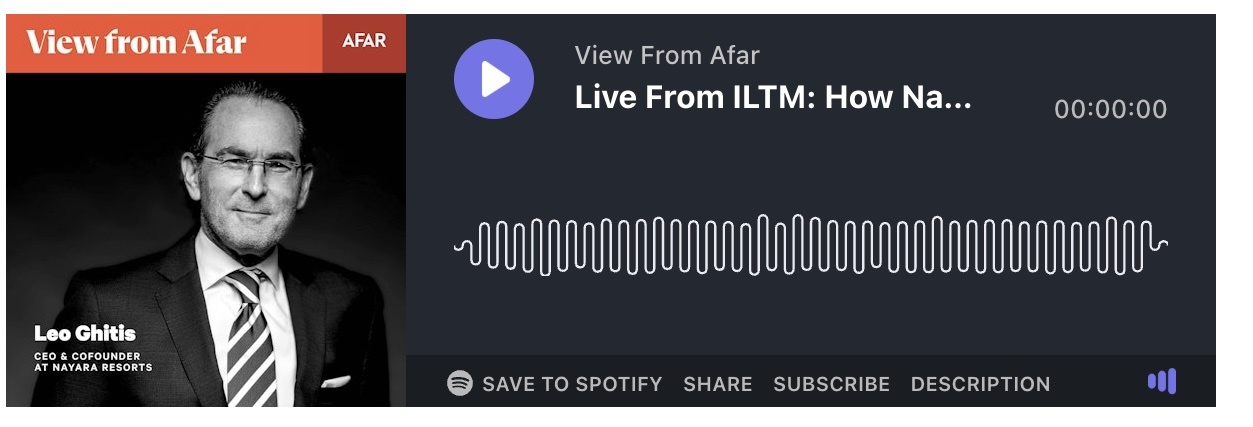Click the orange View from Afar banner
This screenshot has width=1253, height=427.
[x=164, y=43]
